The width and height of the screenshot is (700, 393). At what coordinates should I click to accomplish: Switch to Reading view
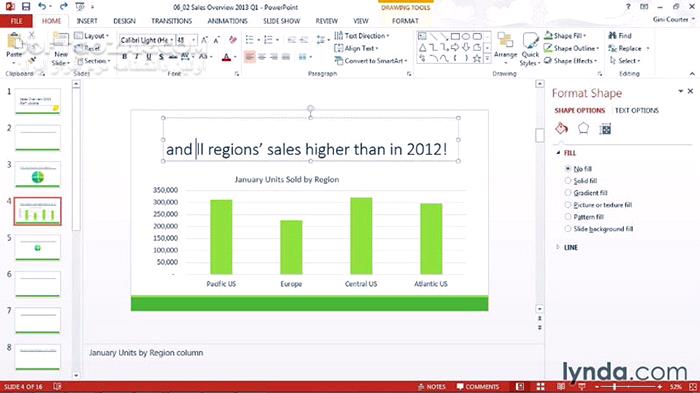[561, 387]
